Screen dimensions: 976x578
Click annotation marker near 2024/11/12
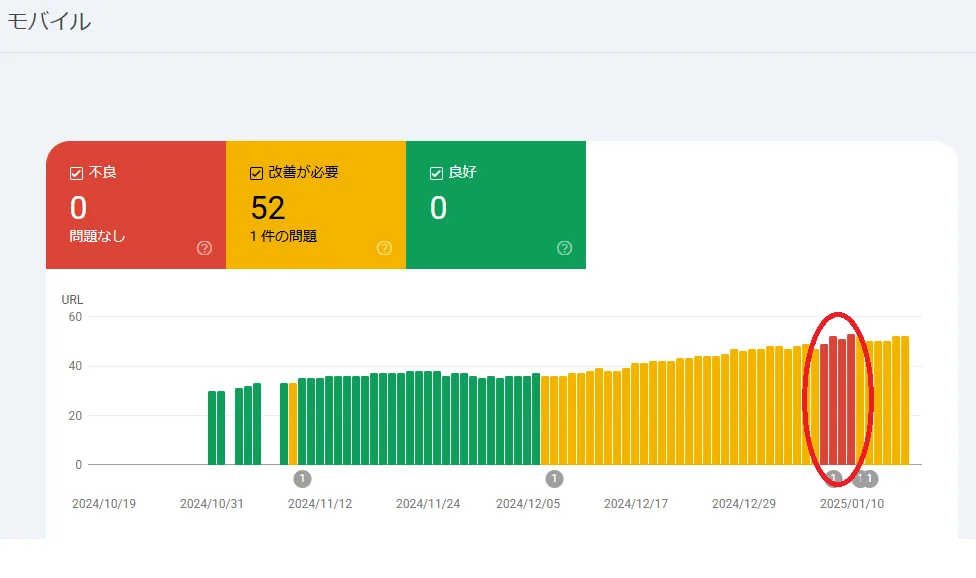coord(302,479)
